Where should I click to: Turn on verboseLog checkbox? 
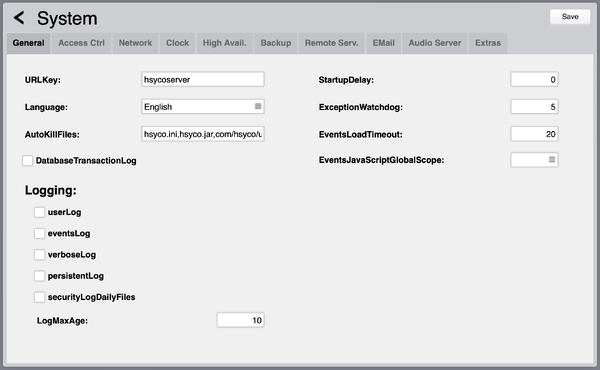pos(39,254)
